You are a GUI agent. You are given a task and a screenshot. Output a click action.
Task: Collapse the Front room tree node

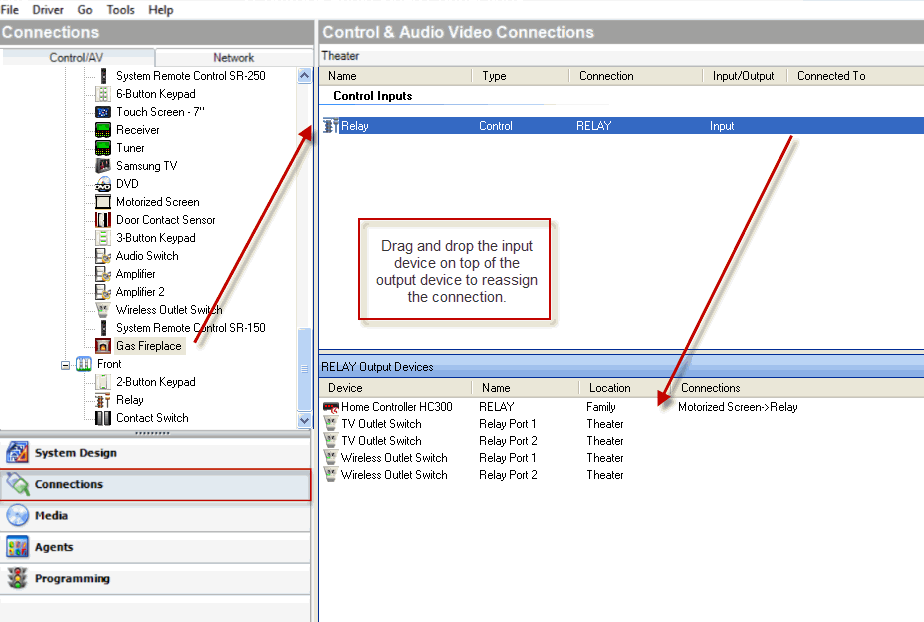65,365
